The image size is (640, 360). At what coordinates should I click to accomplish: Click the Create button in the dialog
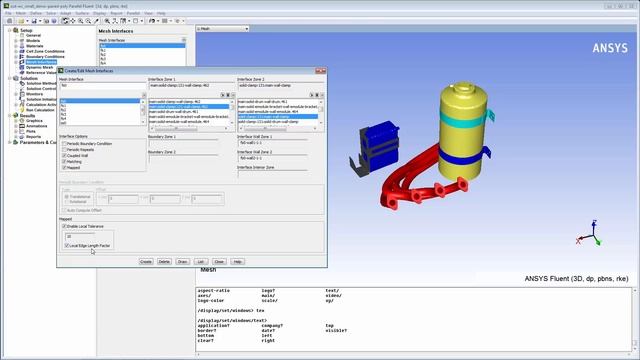tap(146, 262)
